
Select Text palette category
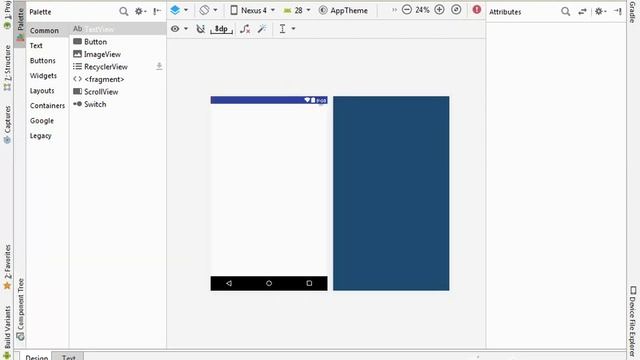pyautogui.click(x=36, y=46)
